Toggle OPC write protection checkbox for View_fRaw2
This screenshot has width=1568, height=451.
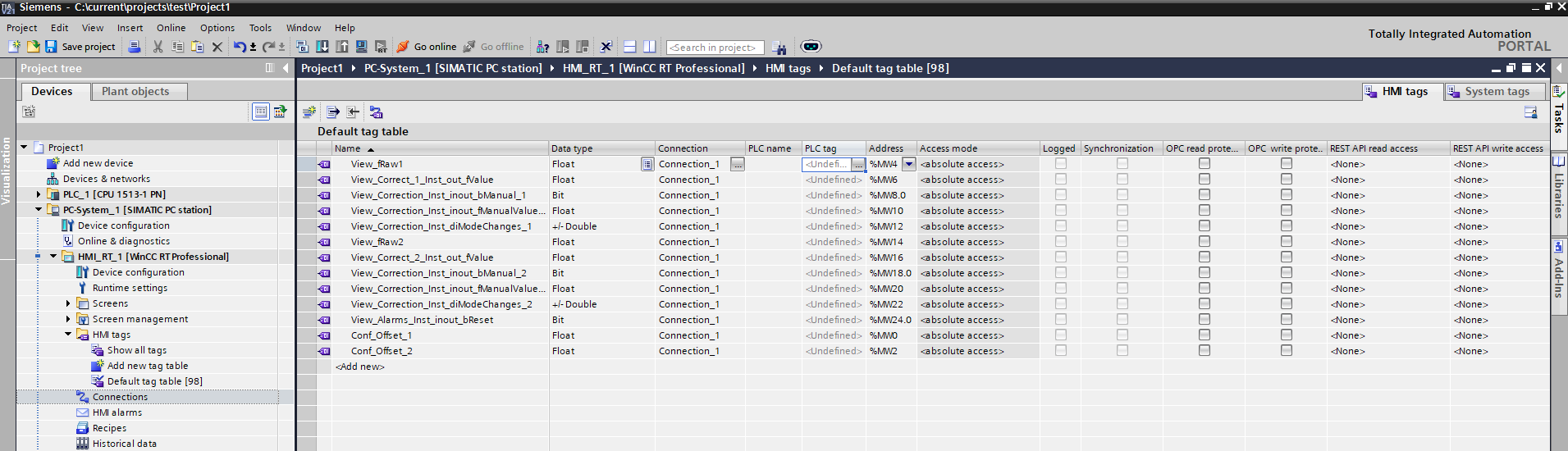coord(1287,242)
